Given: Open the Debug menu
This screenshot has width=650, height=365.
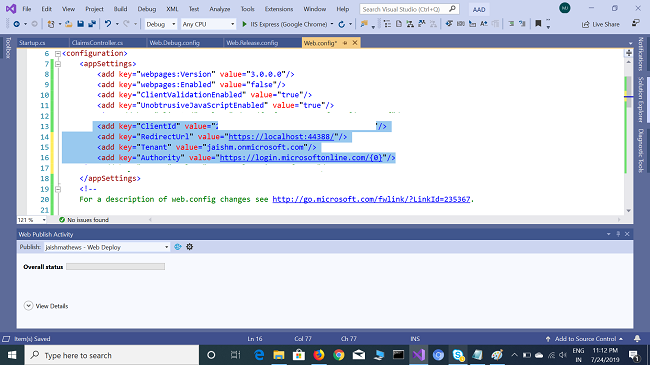Looking at the screenshot, I should pyautogui.click(x=147, y=9).
